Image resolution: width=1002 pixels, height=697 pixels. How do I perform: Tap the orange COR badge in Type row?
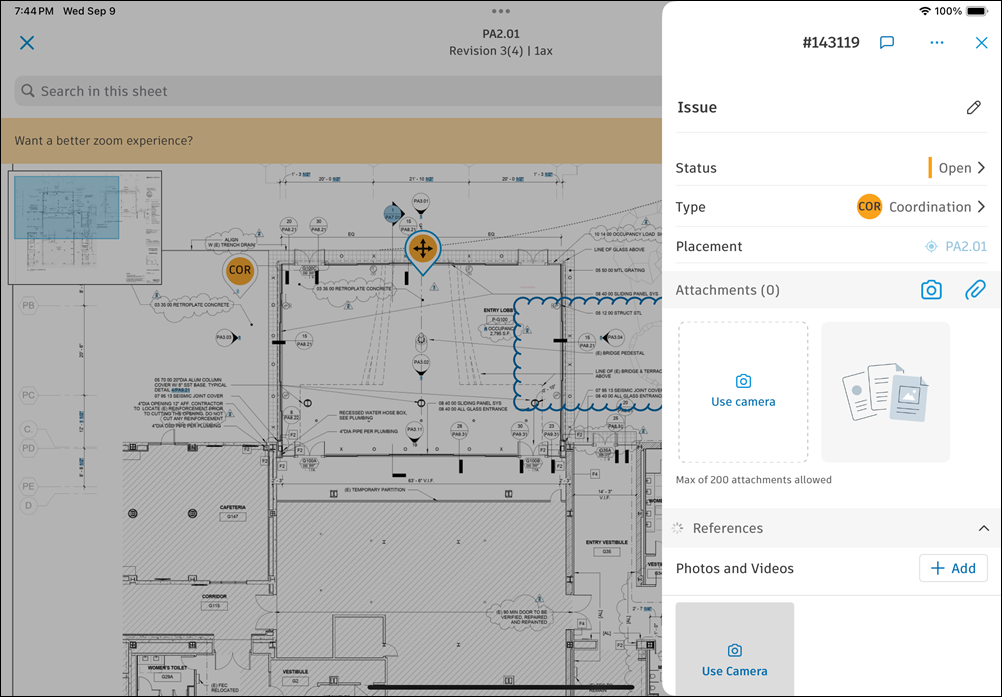pyautogui.click(x=869, y=207)
